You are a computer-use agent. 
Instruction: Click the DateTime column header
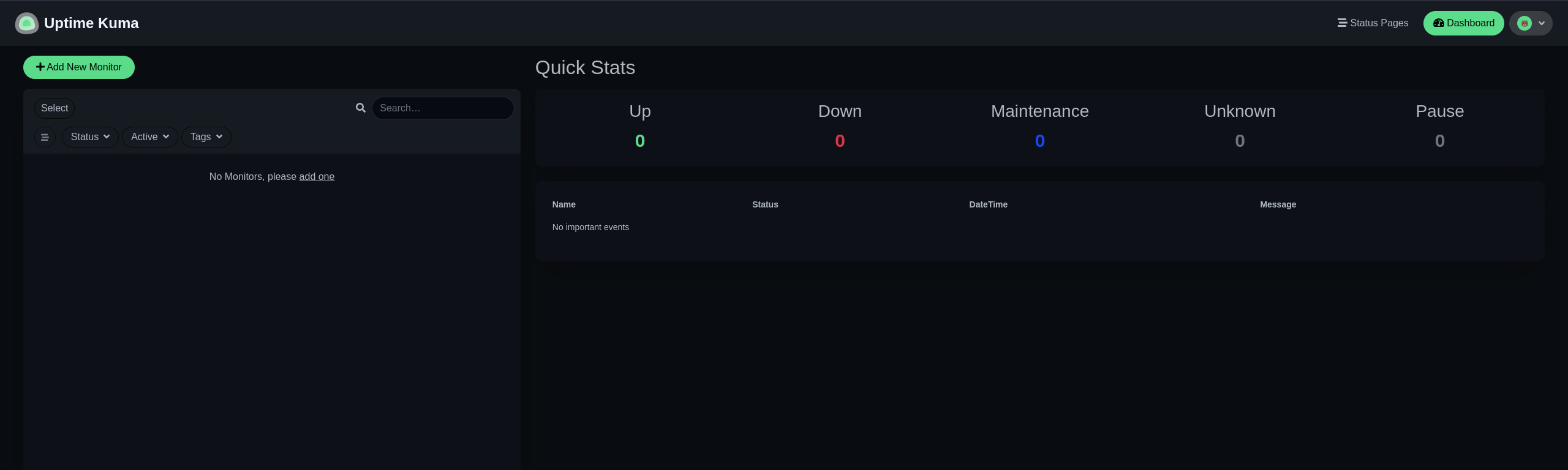pos(987,204)
